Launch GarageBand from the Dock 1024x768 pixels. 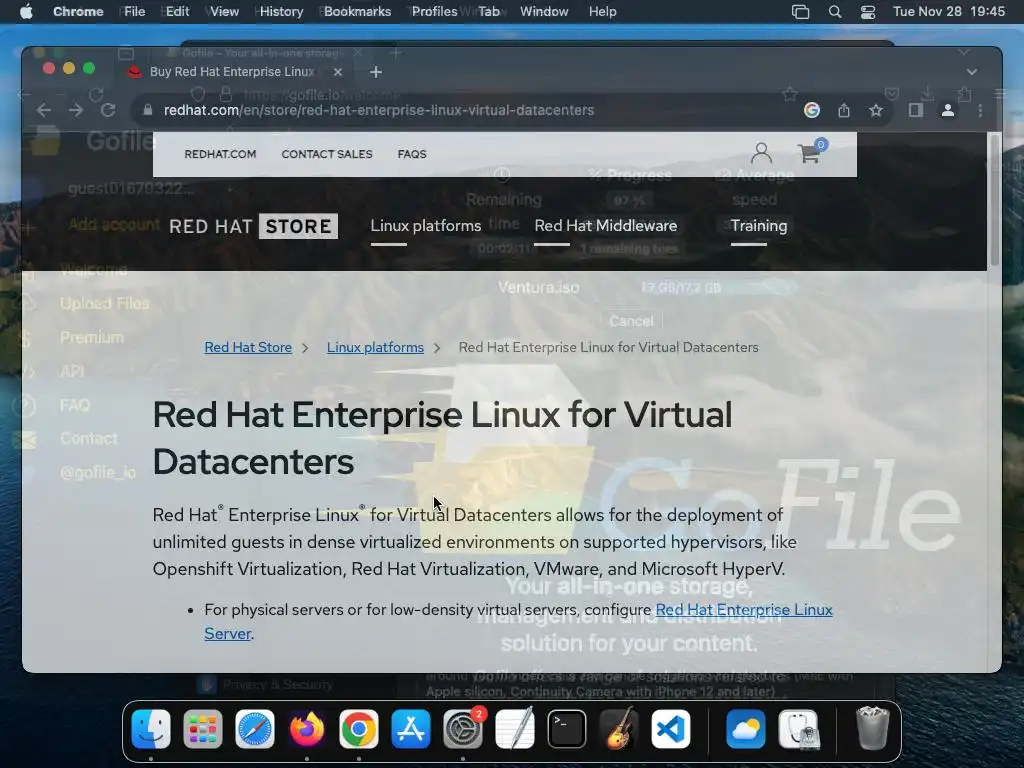(x=618, y=729)
